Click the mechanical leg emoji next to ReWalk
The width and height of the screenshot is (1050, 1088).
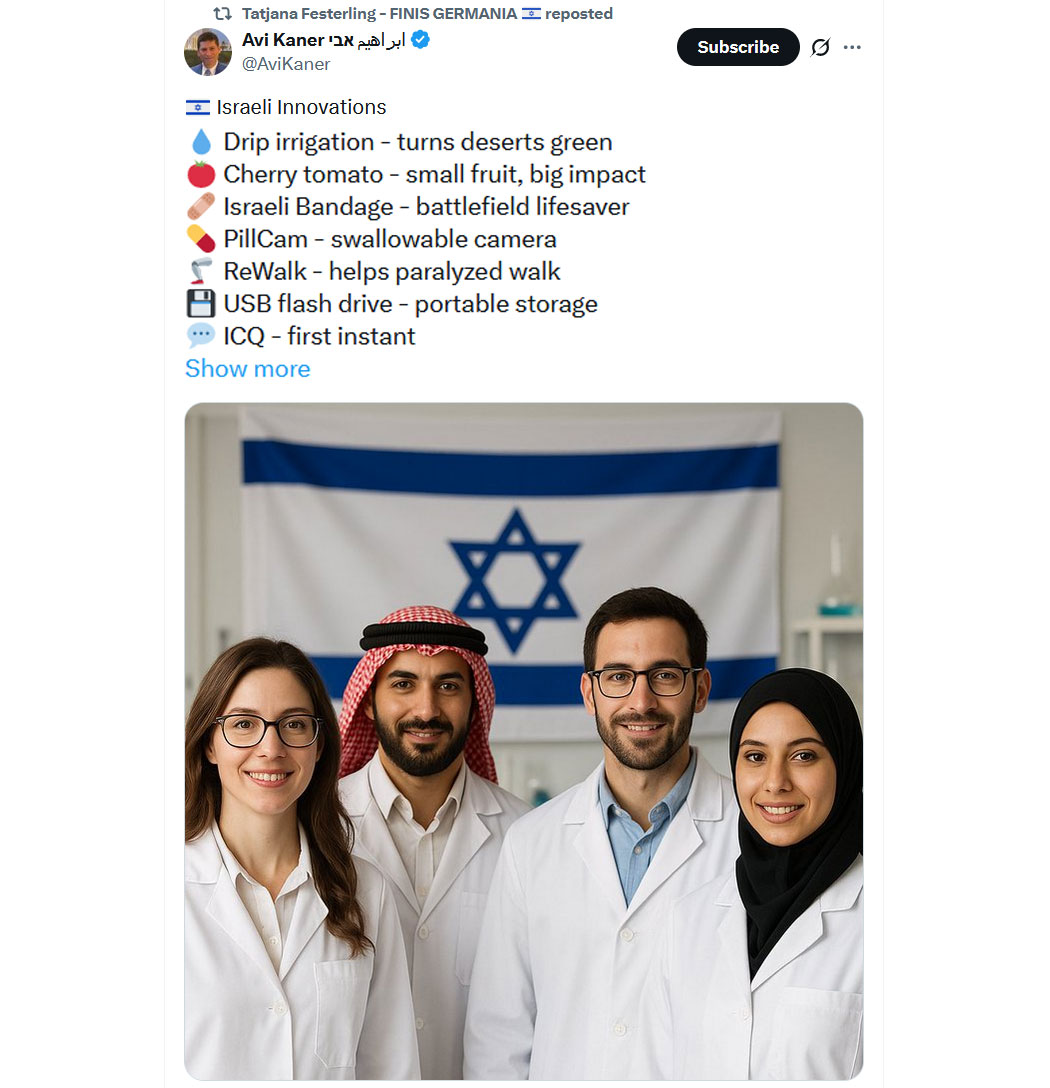[201, 271]
